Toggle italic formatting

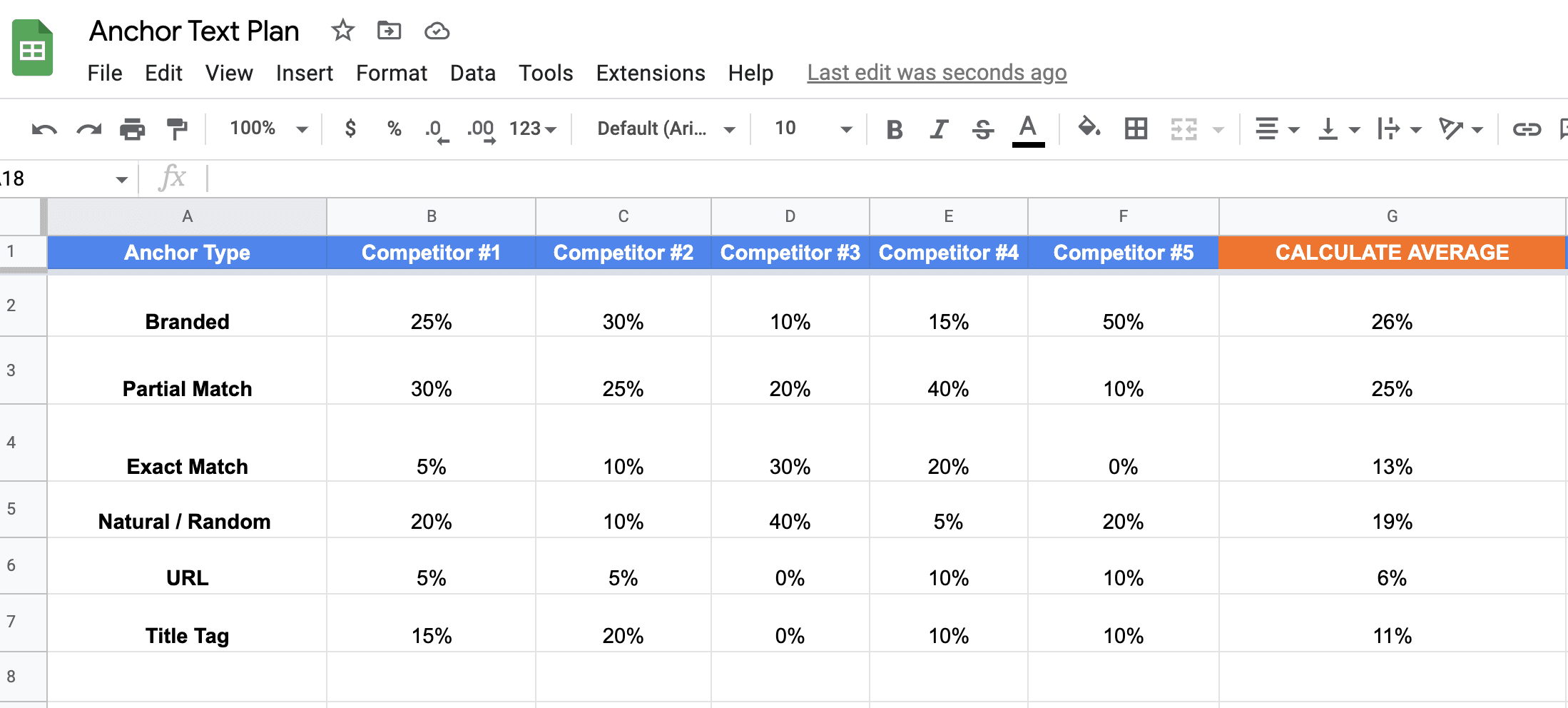tap(939, 129)
